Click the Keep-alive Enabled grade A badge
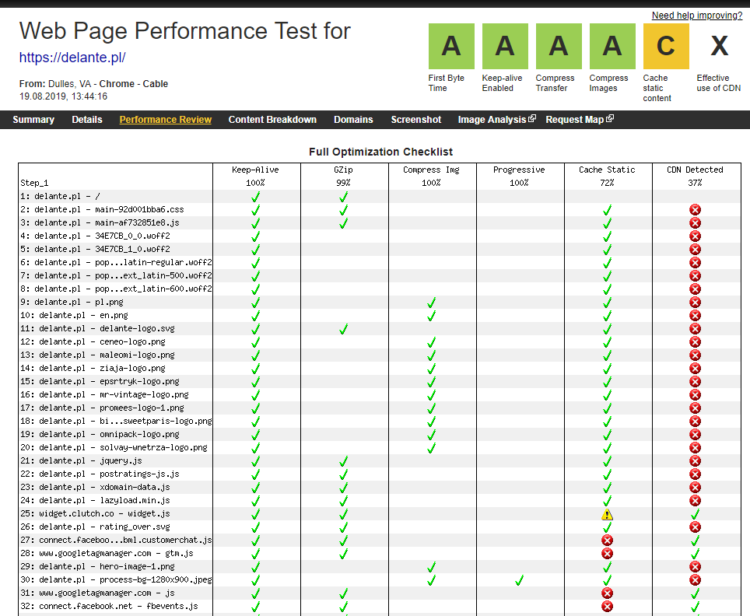This screenshot has width=750, height=616. [504, 46]
